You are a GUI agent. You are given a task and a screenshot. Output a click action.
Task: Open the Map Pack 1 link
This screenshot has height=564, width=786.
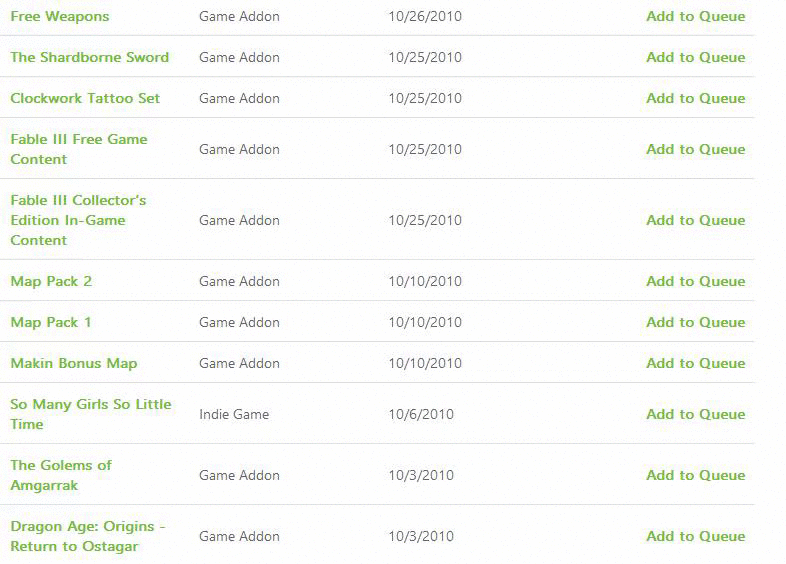(x=51, y=322)
